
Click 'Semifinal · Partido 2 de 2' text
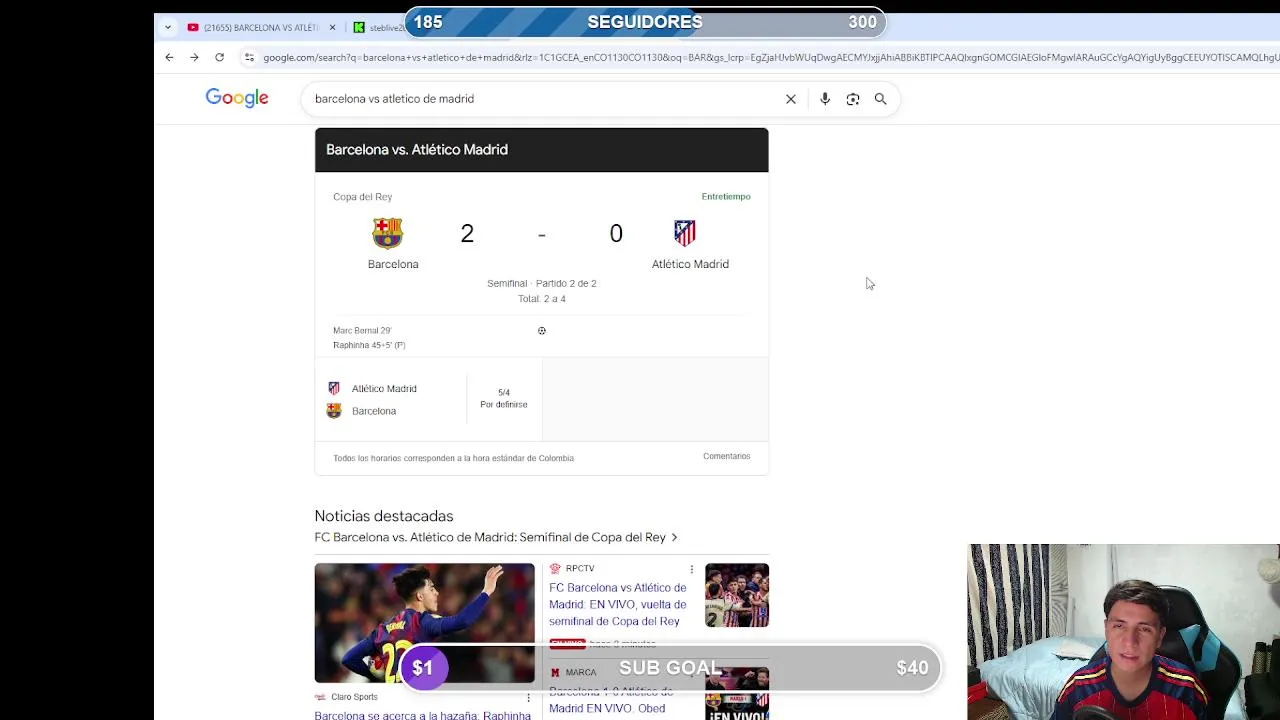pos(542,283)
